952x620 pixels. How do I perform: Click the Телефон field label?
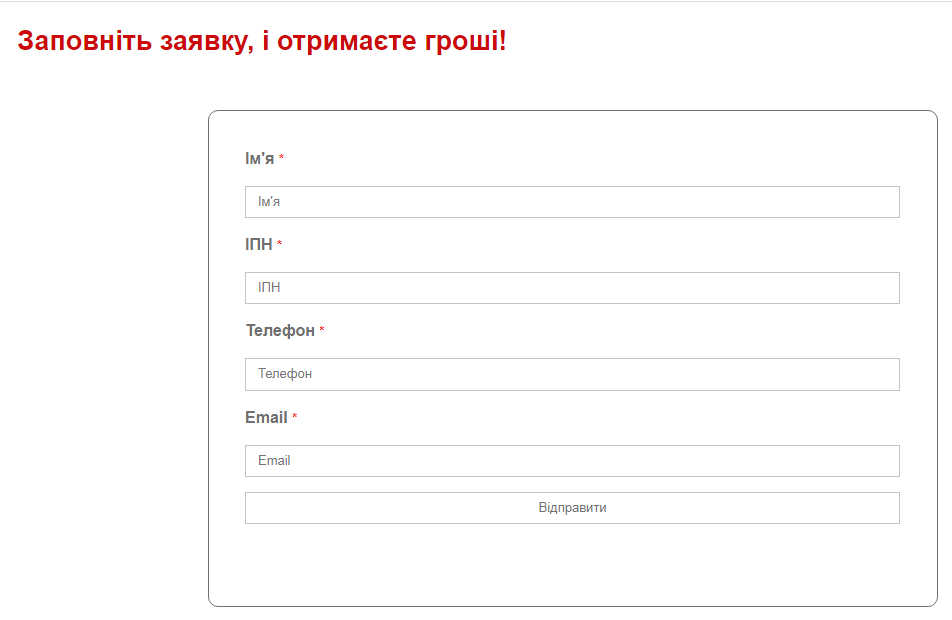click(280, 330)
